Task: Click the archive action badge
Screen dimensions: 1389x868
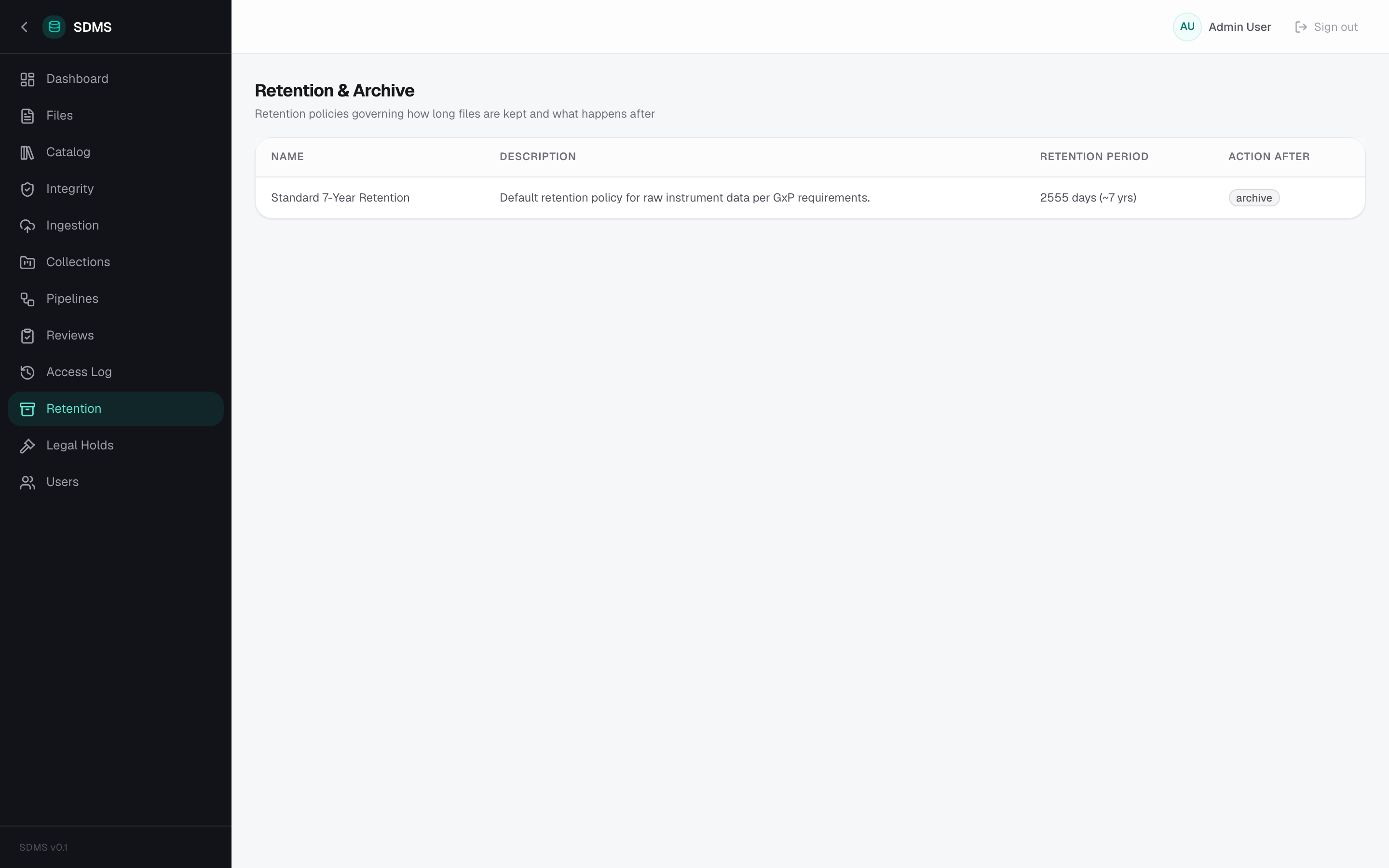Action: 1253,198
